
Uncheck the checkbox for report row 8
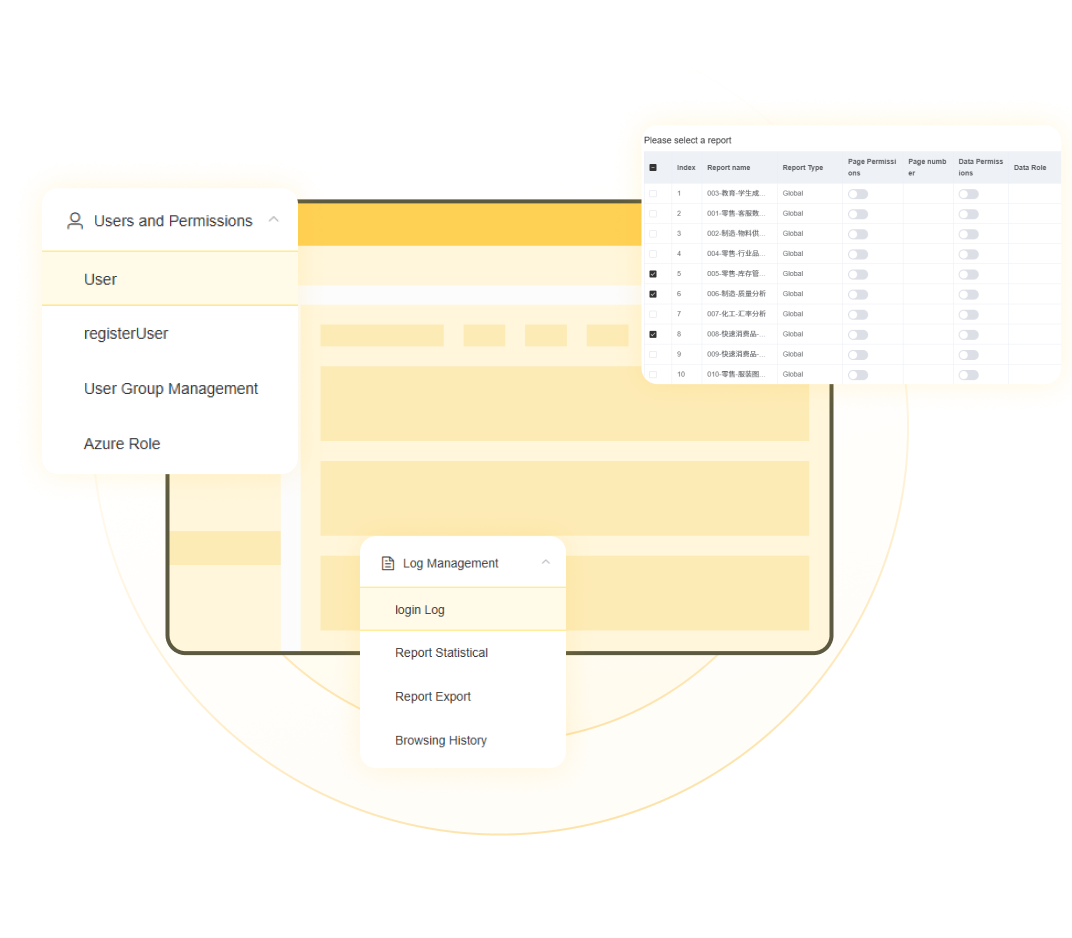point(653,334)
